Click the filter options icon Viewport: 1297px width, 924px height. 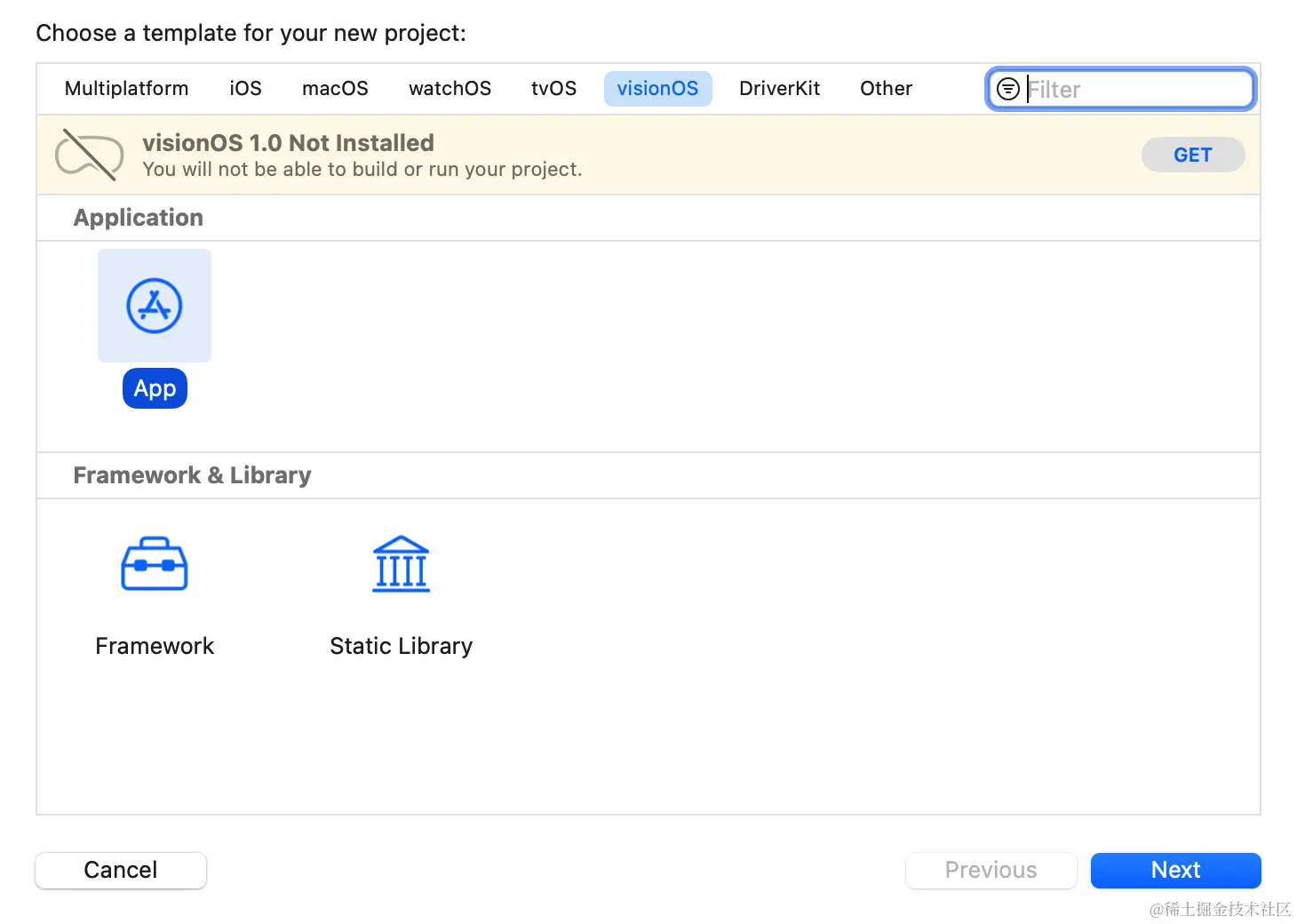(1008, 89)
